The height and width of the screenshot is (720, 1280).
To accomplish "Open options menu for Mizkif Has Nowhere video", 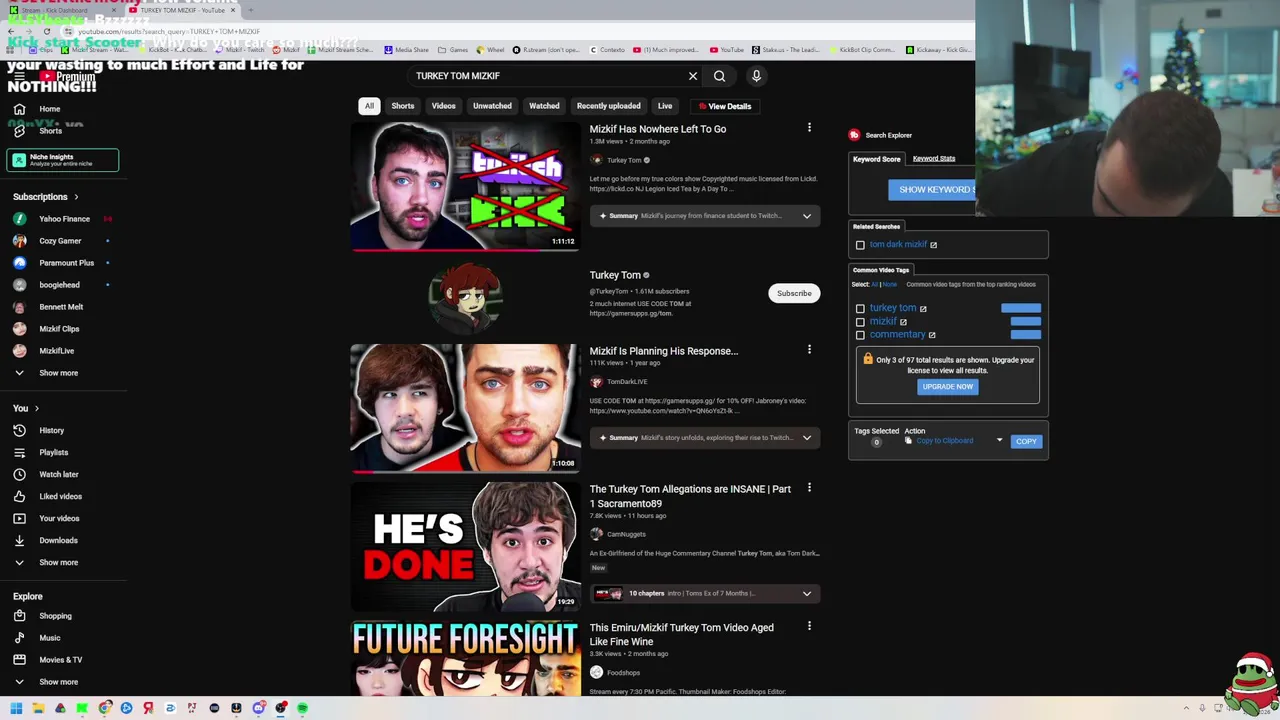I will point(809,128).
